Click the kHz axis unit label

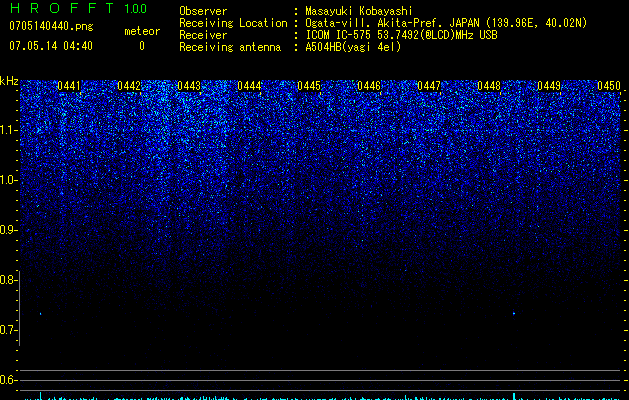[x=9, y=81]
